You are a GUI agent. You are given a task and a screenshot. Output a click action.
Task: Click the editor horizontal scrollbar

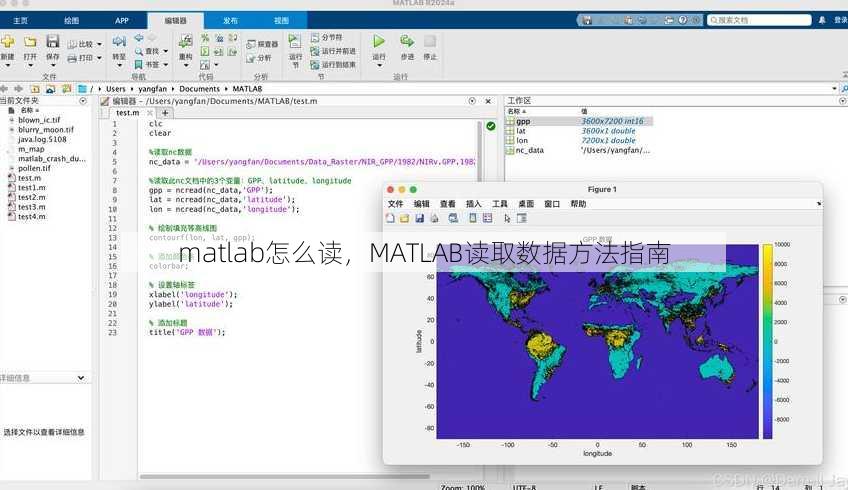tap(284, 476)
